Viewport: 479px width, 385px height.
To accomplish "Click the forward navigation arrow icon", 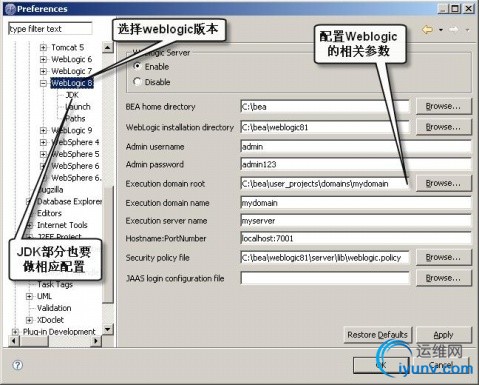I will tap(454, 30).
